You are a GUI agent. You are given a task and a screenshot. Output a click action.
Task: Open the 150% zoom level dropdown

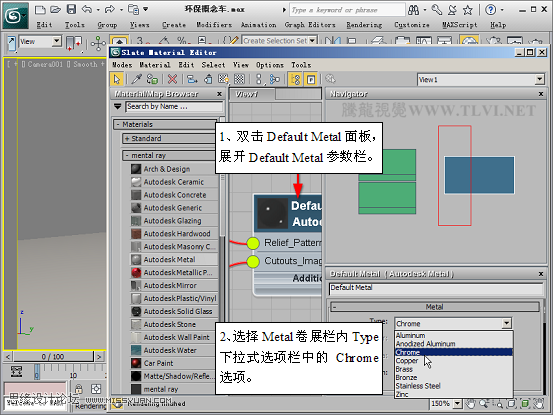point(457,403)
